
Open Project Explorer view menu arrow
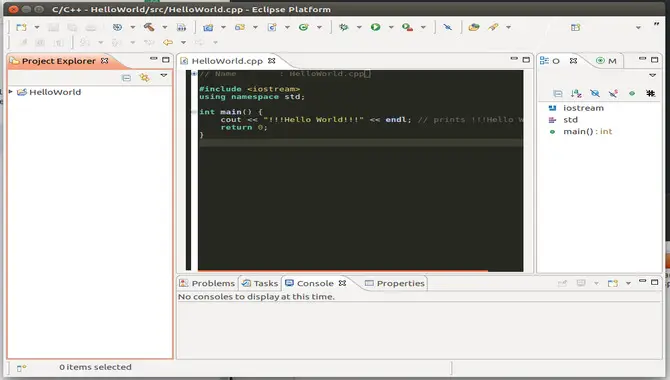164,76
